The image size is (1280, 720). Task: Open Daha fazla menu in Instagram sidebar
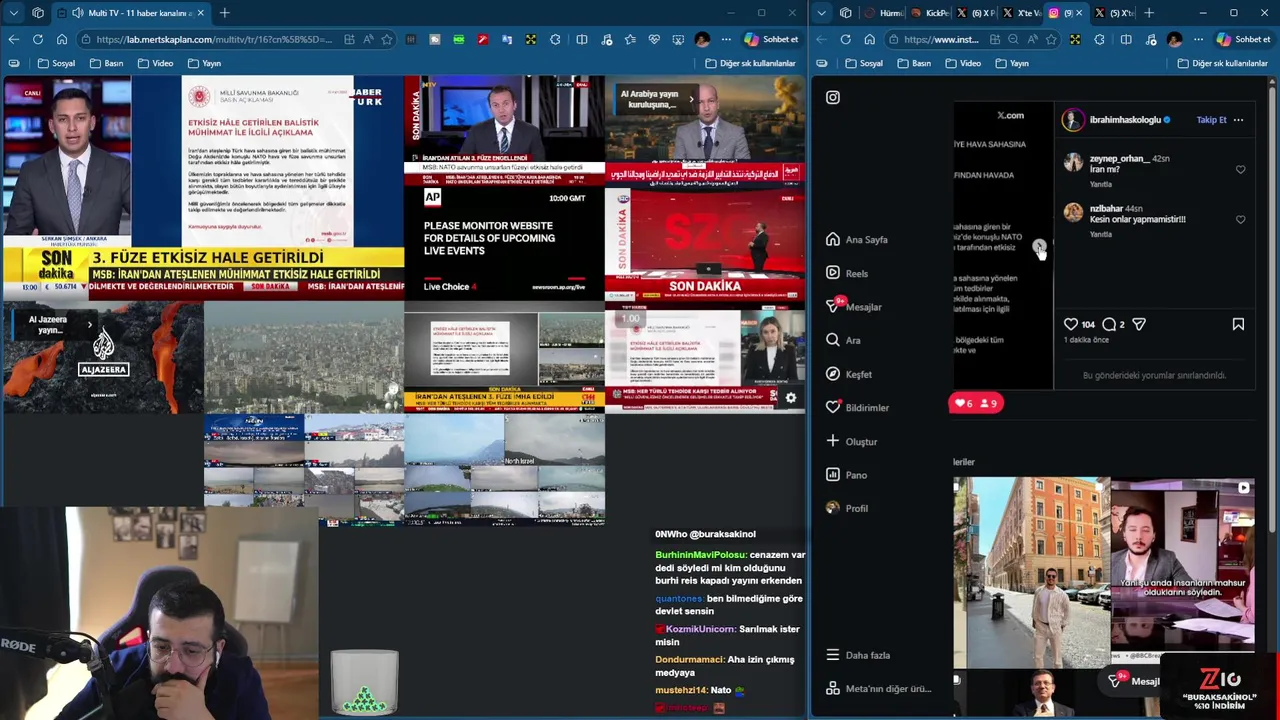click(857, 655)
